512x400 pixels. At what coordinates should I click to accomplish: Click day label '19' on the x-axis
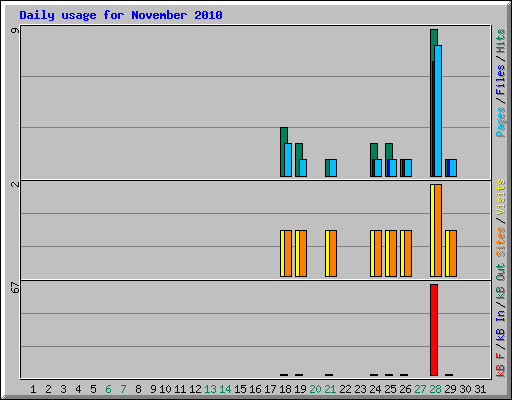click(x=300, y=389)
